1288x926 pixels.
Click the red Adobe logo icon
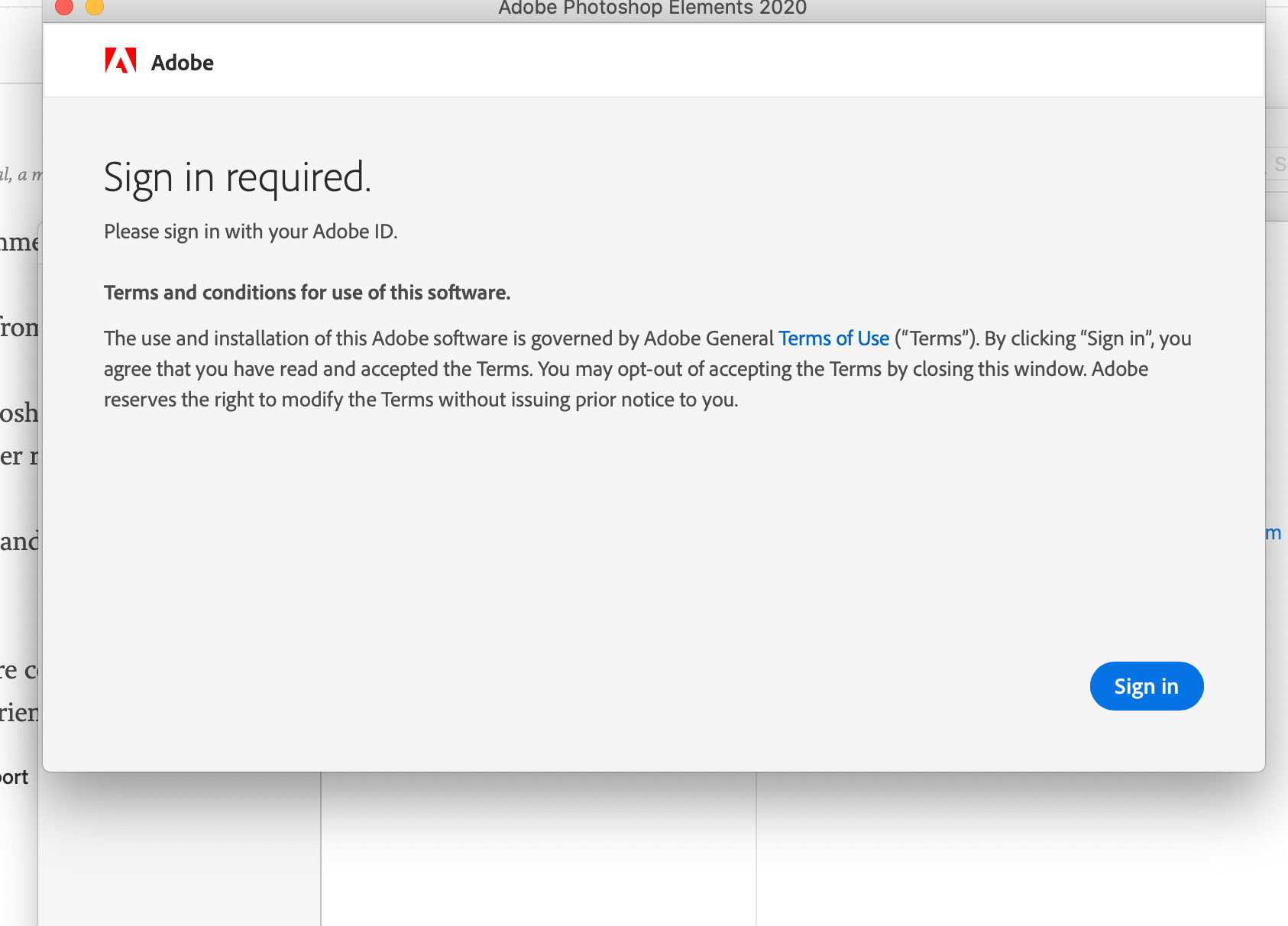(x=120, y=61)
